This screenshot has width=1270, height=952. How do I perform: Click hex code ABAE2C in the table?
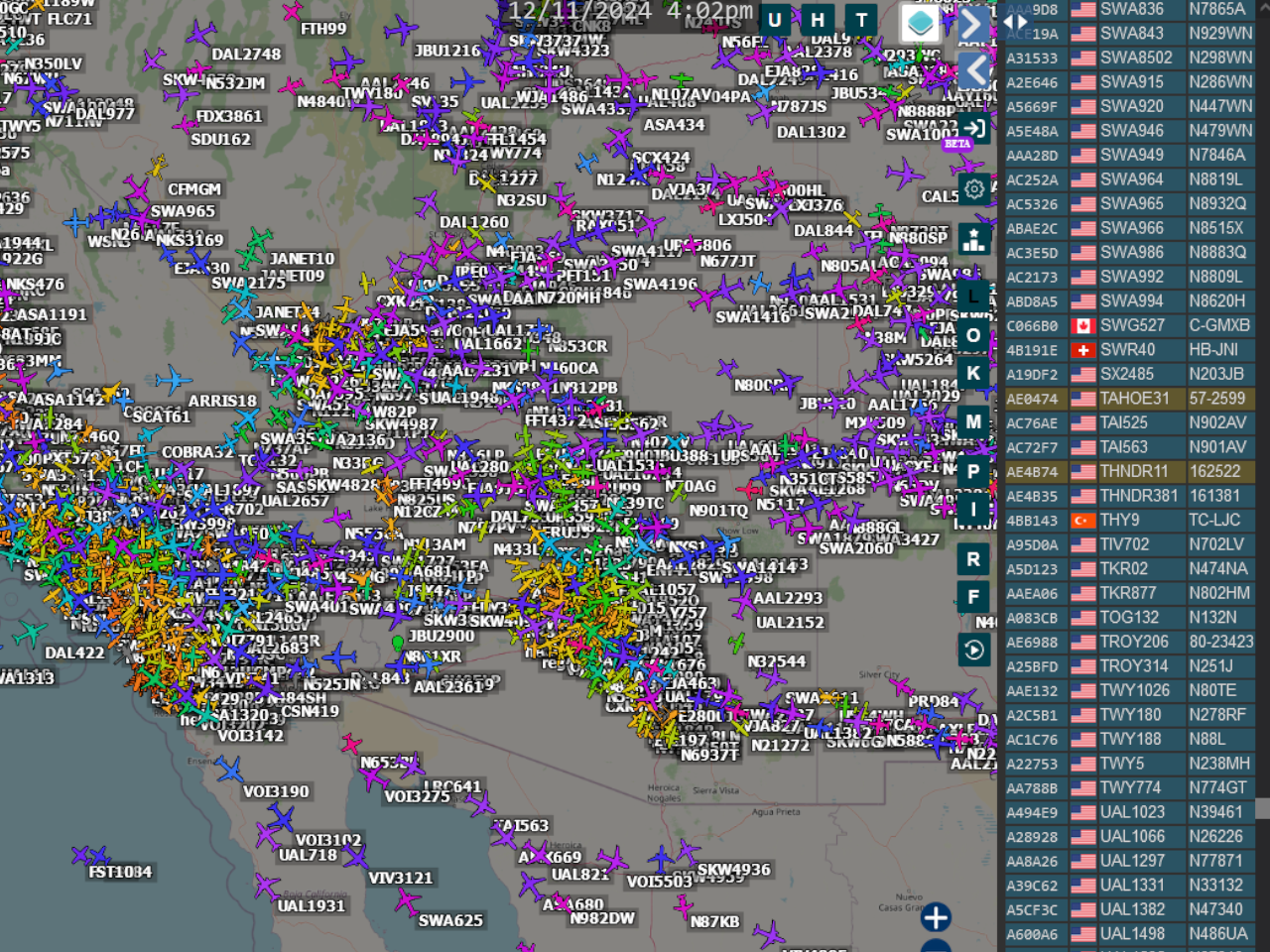[x=1032, y=228]
